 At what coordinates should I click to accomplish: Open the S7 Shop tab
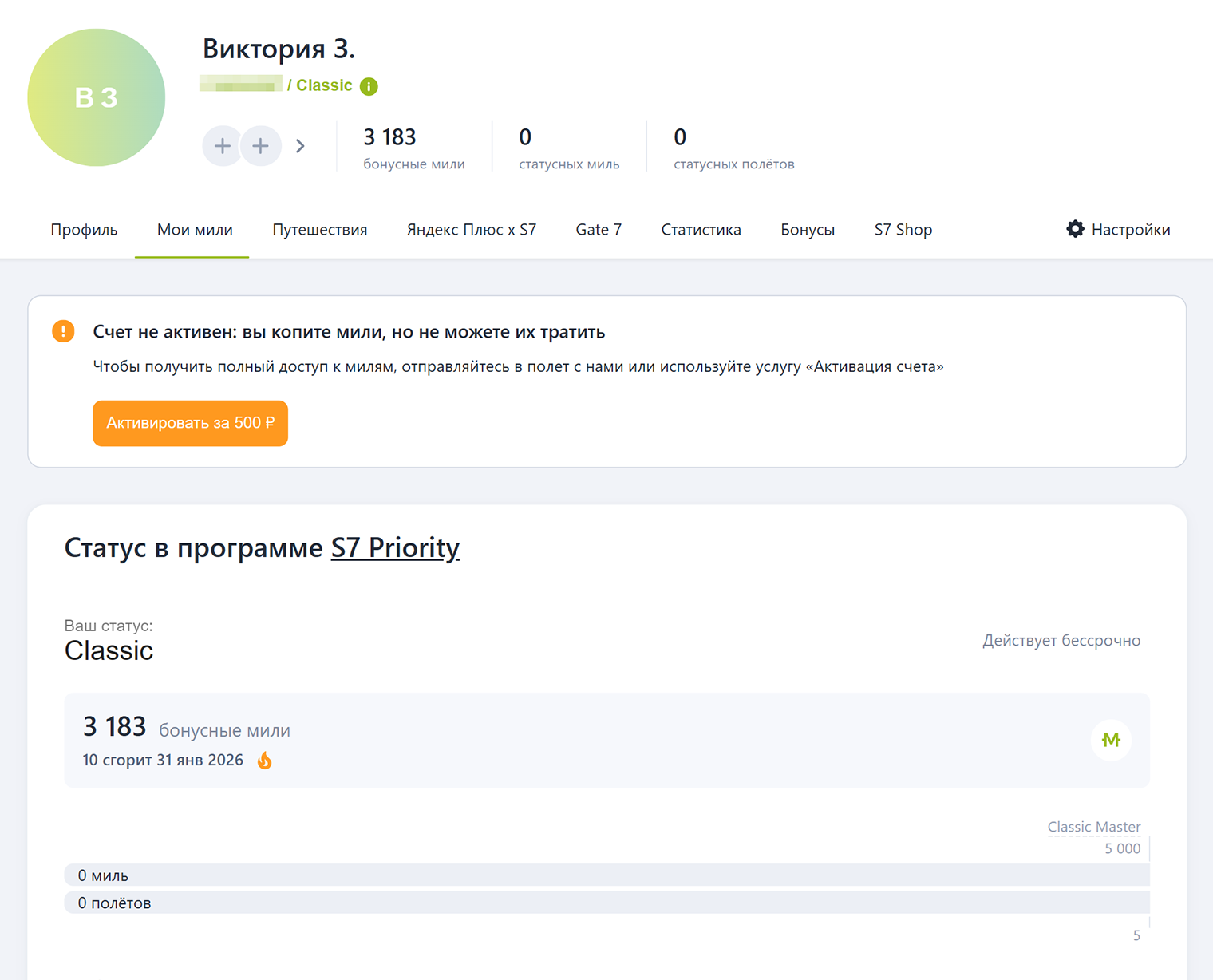pyautogui.click(x=903, y=230)
